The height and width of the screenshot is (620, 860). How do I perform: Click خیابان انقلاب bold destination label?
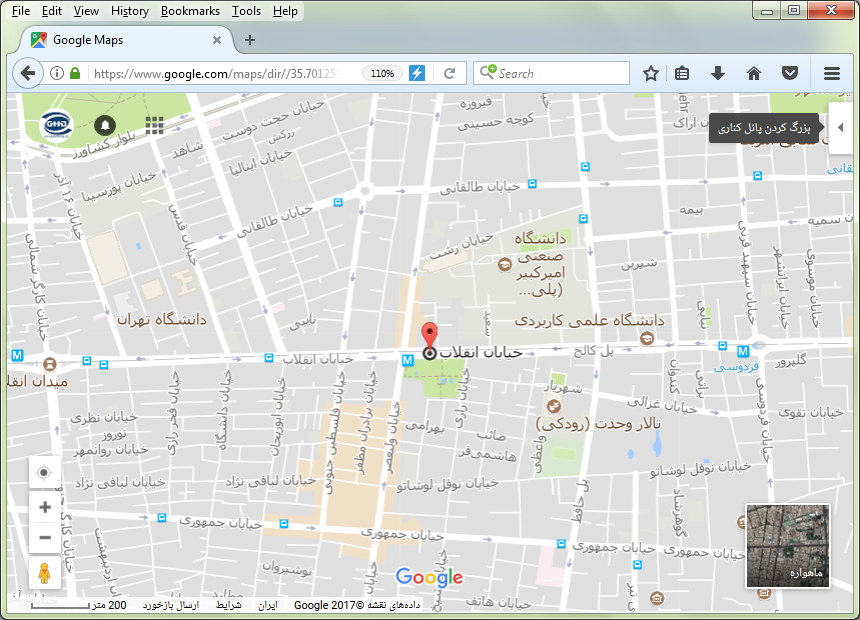[480, 352]
